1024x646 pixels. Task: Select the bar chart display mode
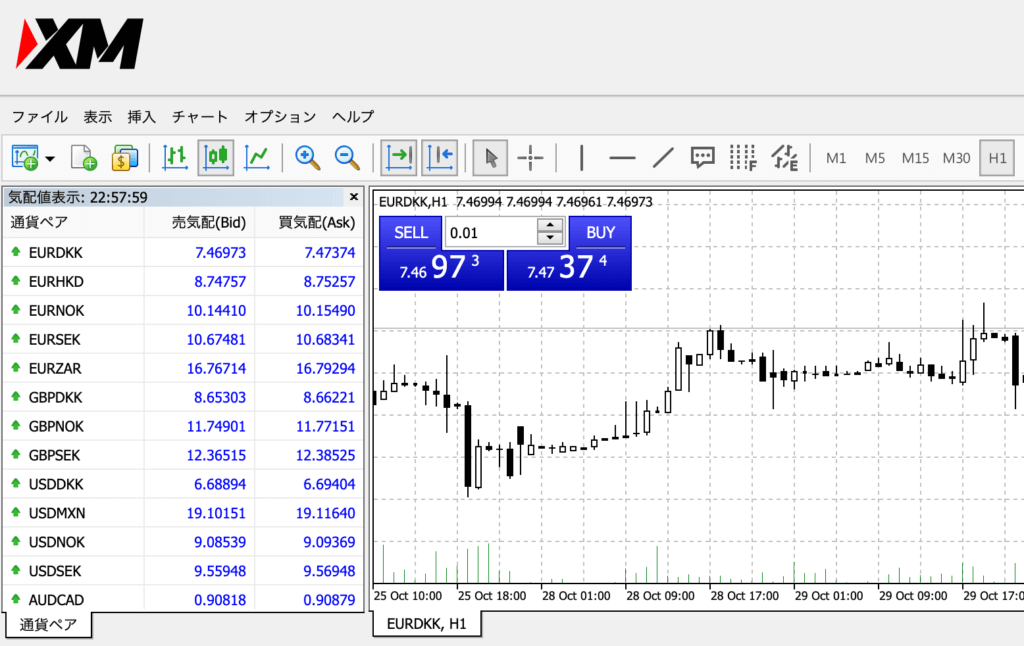(x=175, y=157)
